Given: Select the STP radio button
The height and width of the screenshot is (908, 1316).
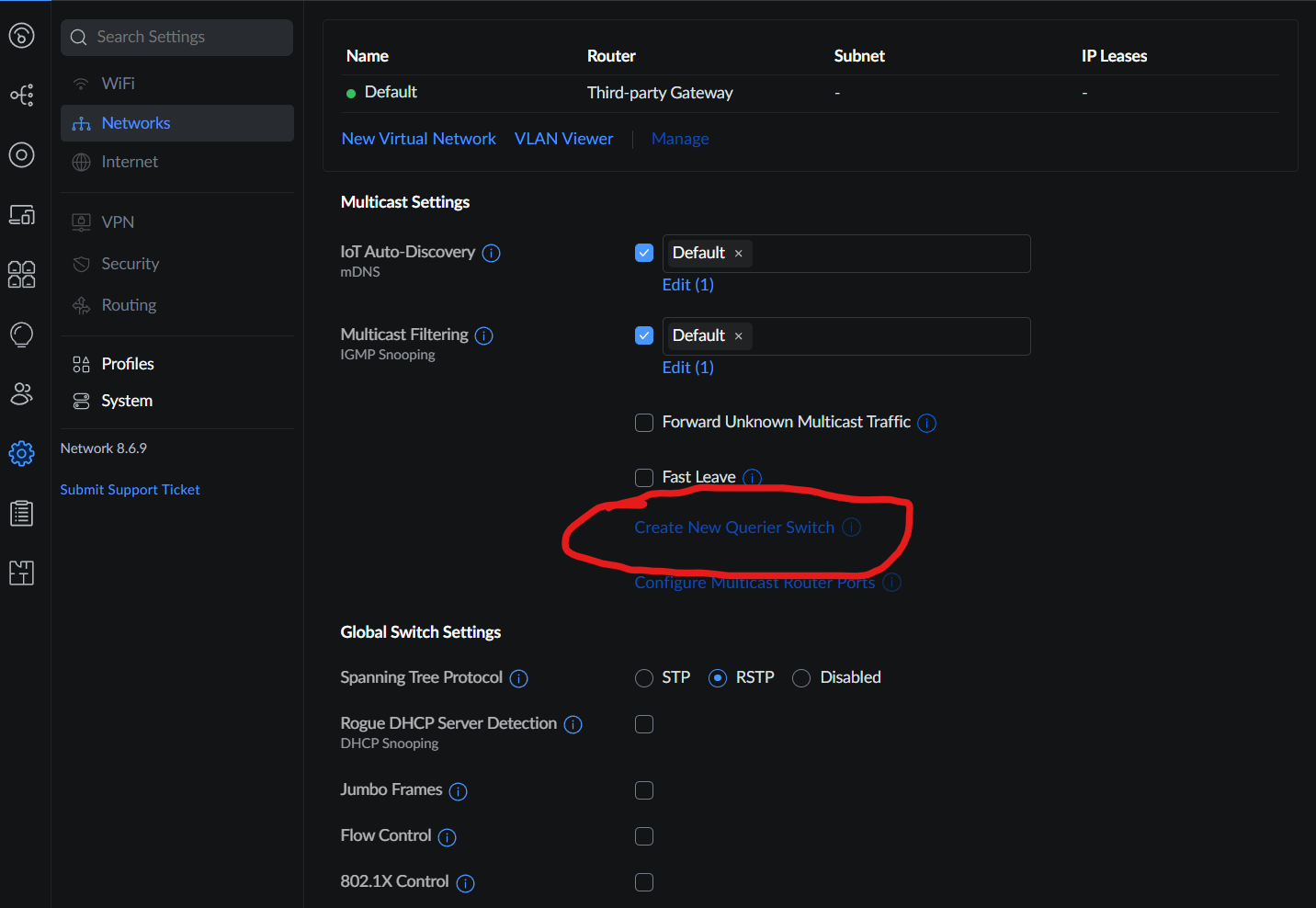Looking at the screenshot, I should (644, 678).
